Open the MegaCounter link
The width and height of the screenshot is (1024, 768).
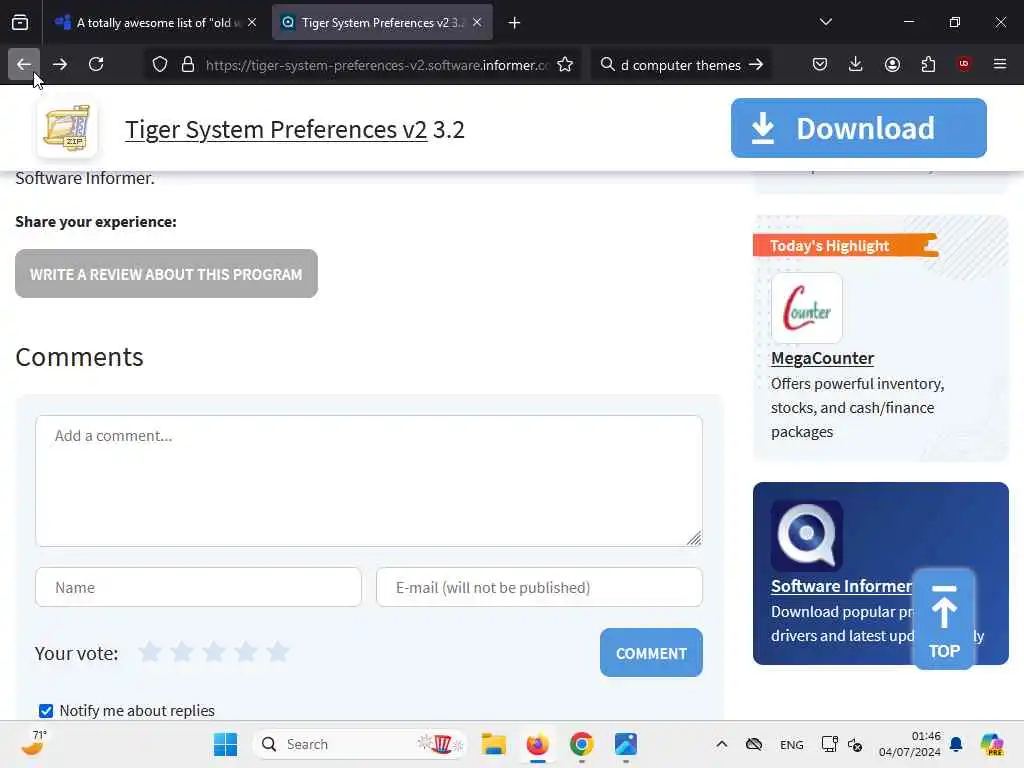point(822,358)
